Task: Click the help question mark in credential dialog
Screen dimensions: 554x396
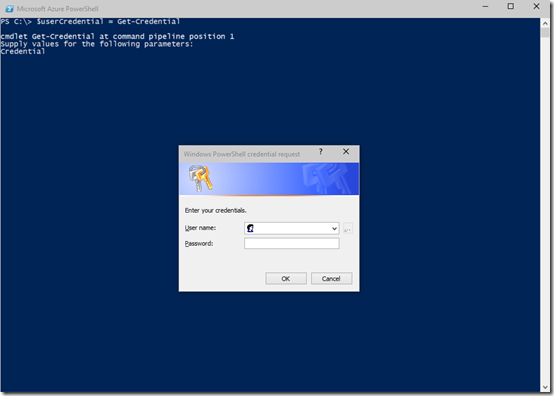Action: (320, 152)
